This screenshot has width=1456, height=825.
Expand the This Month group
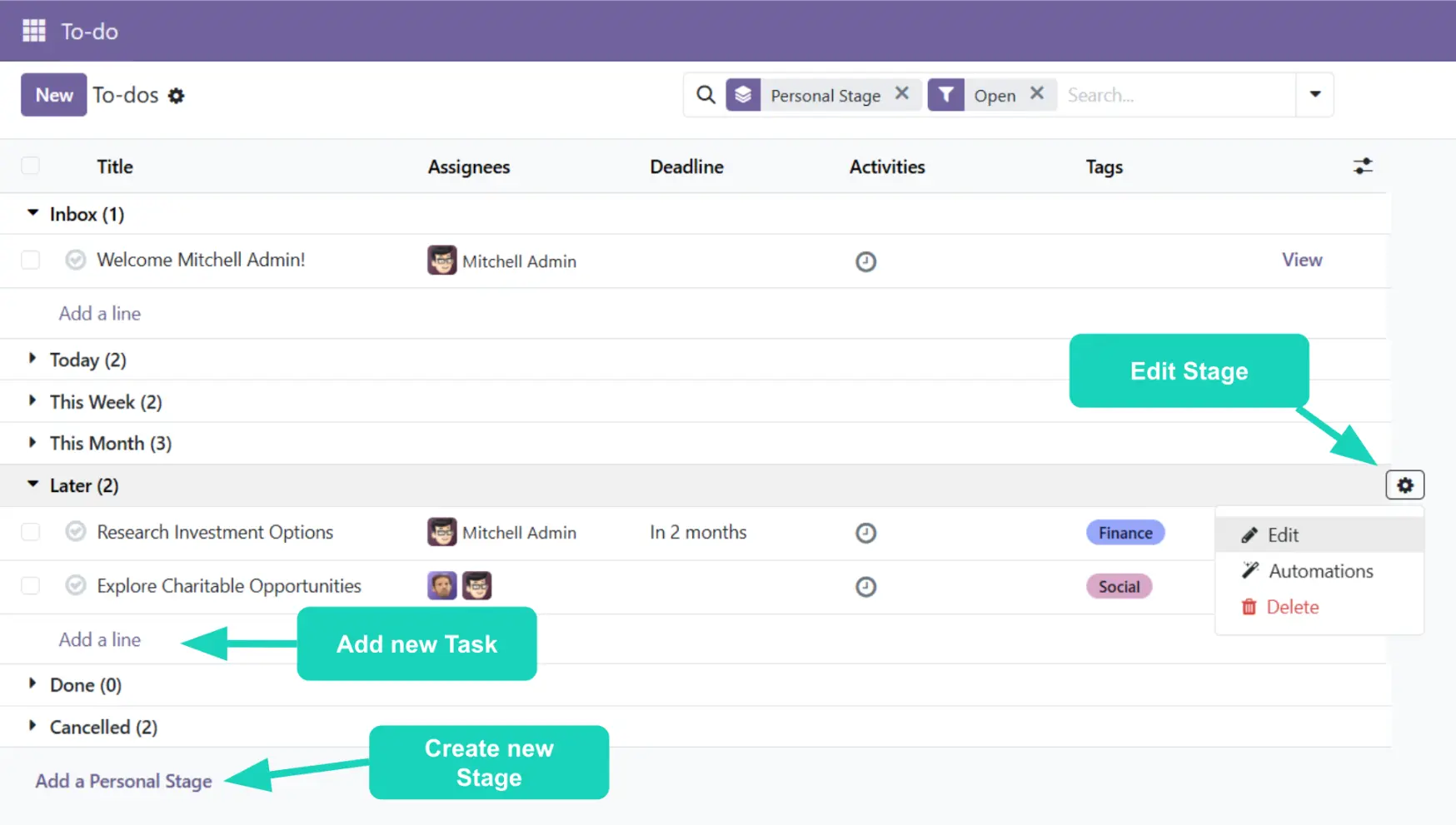(x=32, y=443)
